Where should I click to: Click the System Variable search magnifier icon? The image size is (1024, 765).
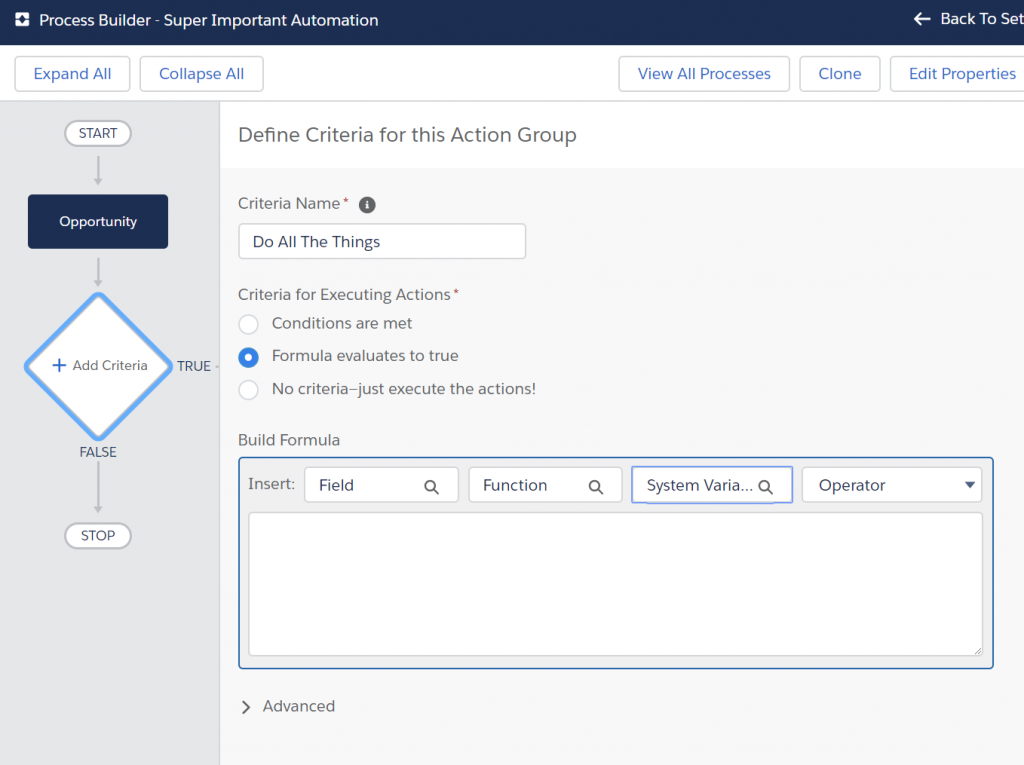[765, 486]
